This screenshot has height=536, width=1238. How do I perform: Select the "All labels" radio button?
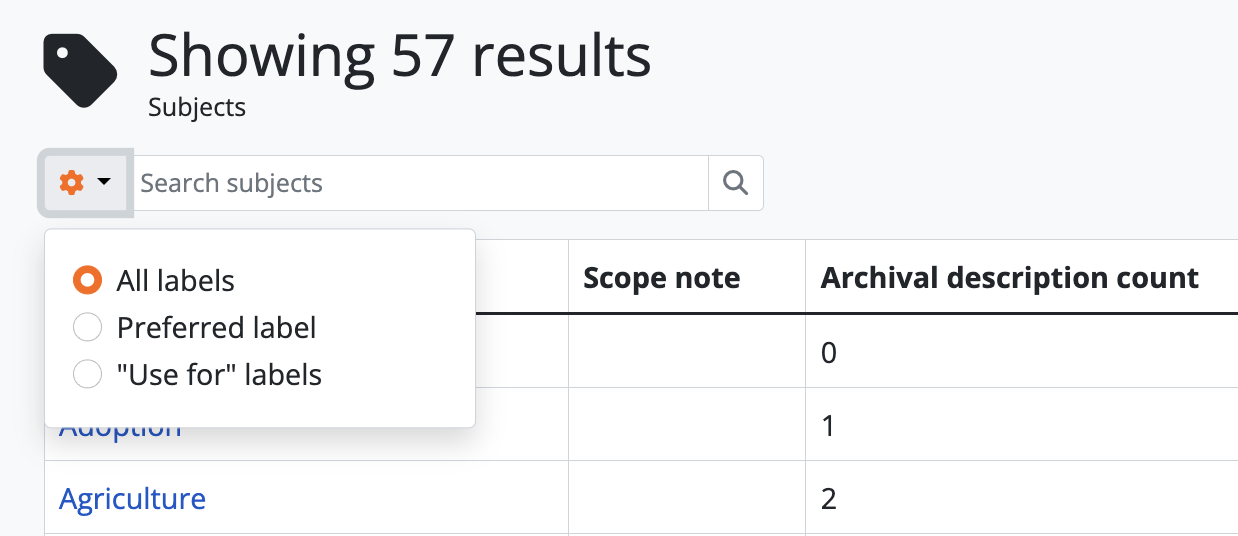click(x=88, y=281)
